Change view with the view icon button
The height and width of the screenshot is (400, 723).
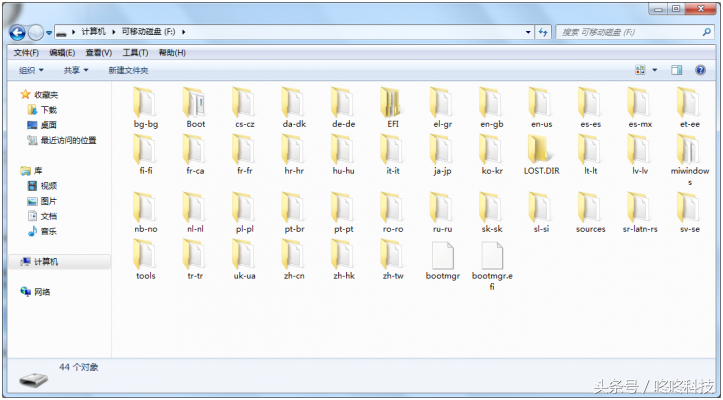coord(640,70)
